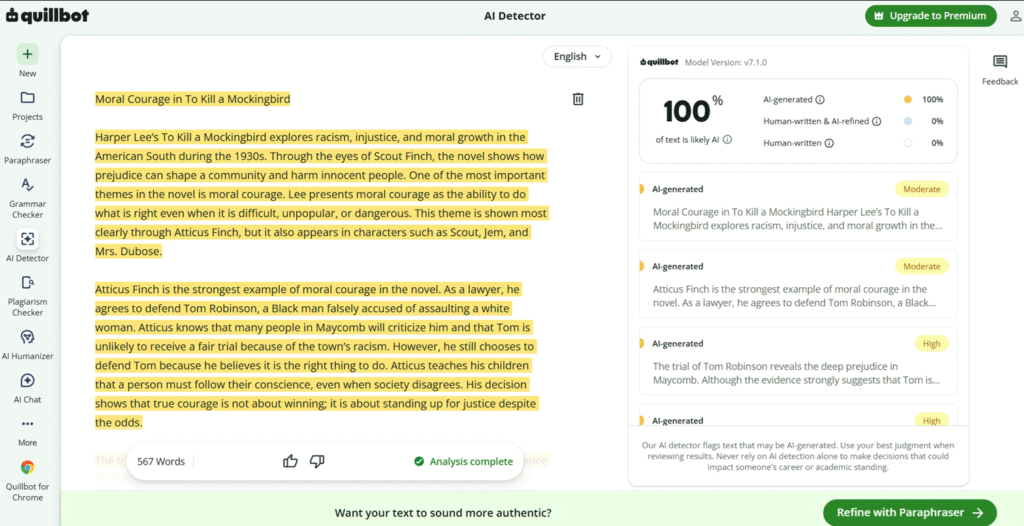Viewport: 1024px width, 526px height.
Task: Open the Feedback panel icon
Action: (x=1000, y=62)
